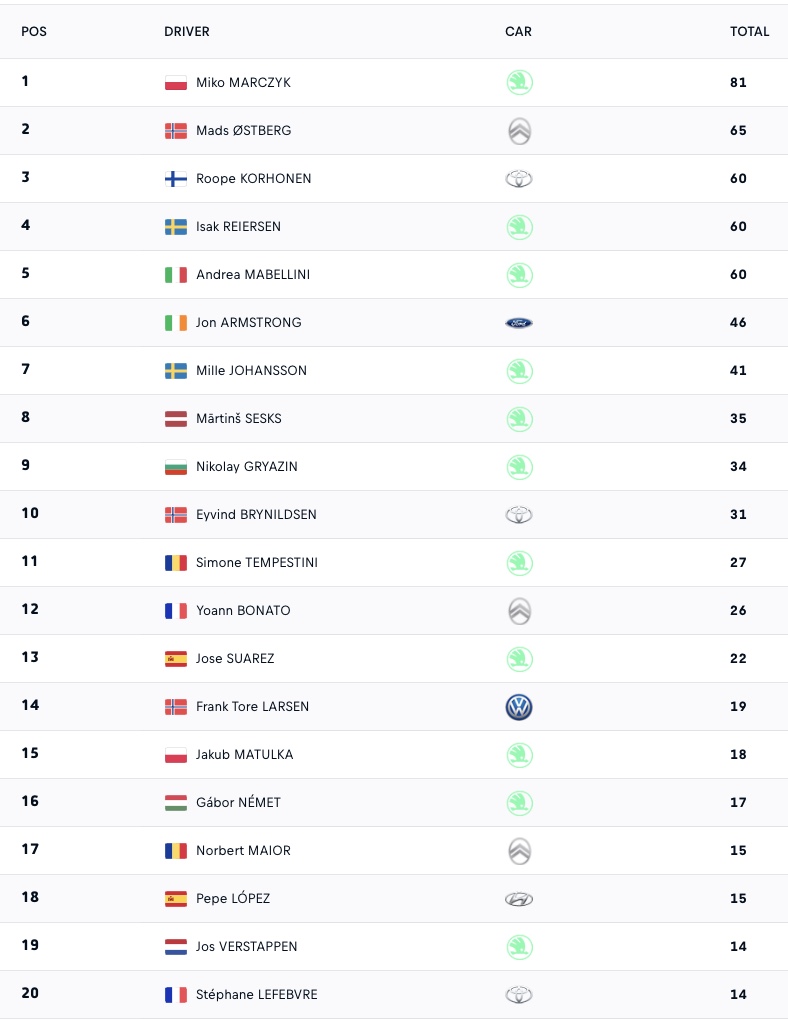This screenshot has height=1020, width=788.
Task: Open driver Andrea MABELLINI's name link
Action: tap(253, 275)
